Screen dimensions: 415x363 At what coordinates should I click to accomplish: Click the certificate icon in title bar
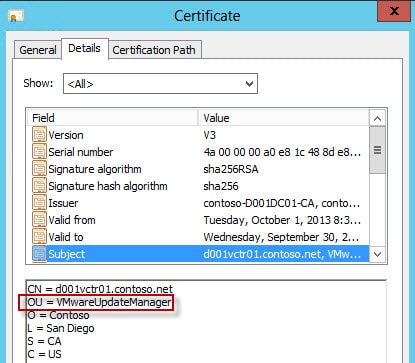point(16,16)
